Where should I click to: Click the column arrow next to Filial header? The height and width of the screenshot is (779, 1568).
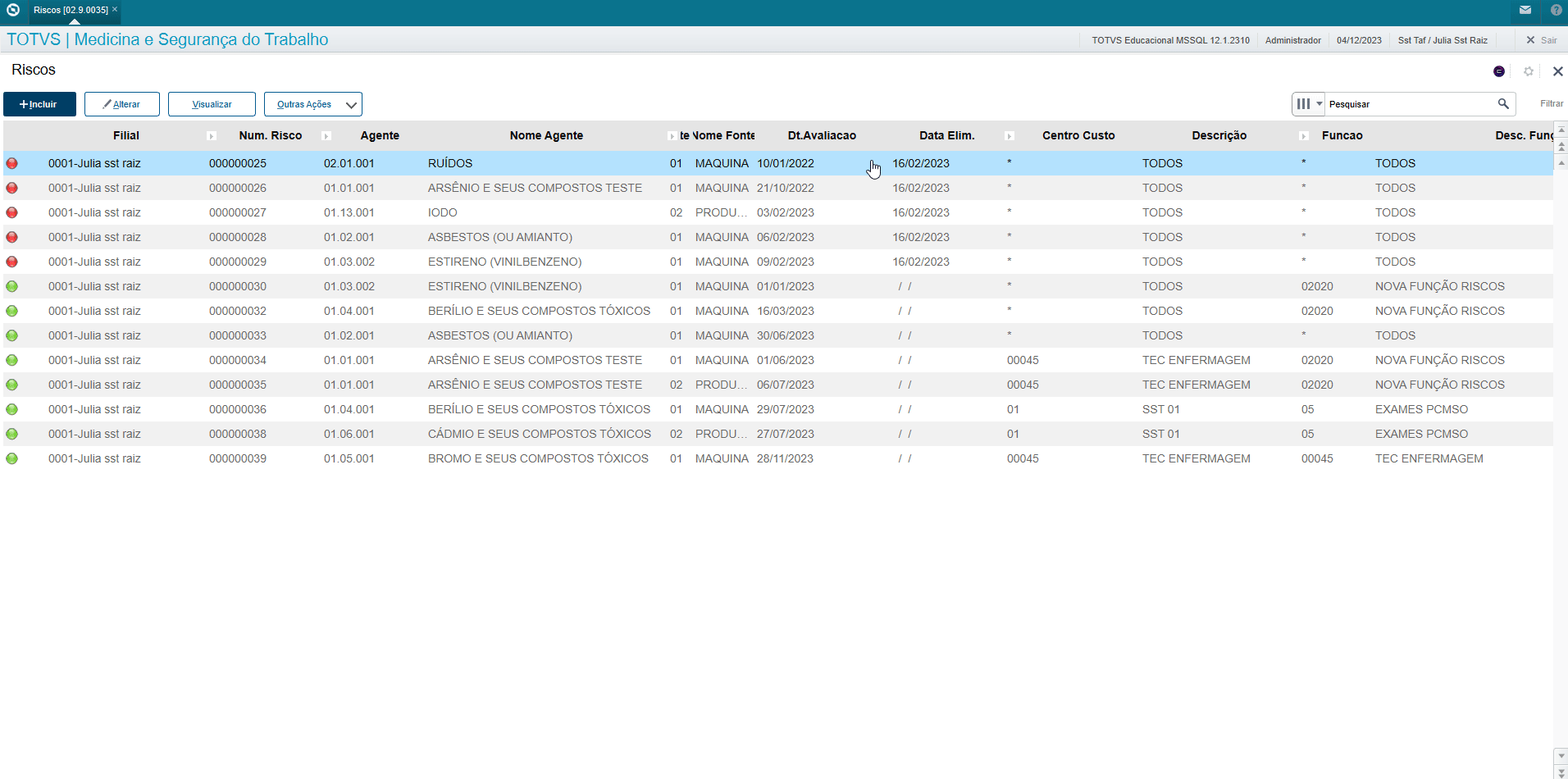click(x=212, y=136)
